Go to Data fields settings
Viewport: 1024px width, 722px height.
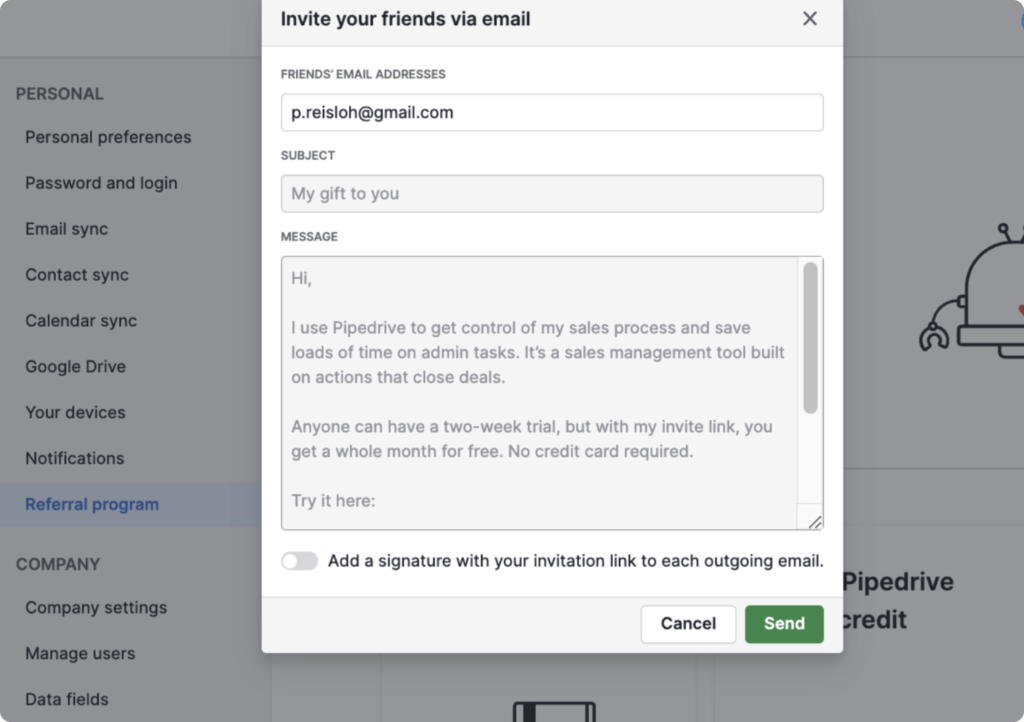click(67, 699)
